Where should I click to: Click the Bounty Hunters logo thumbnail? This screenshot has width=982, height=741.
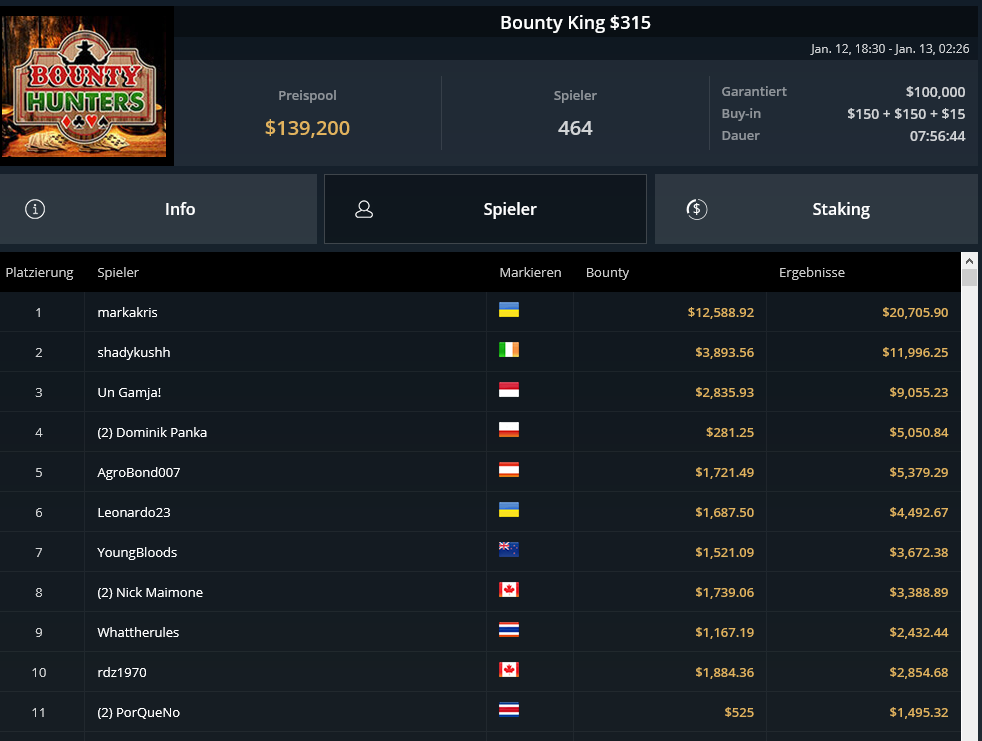click(84, 86)
